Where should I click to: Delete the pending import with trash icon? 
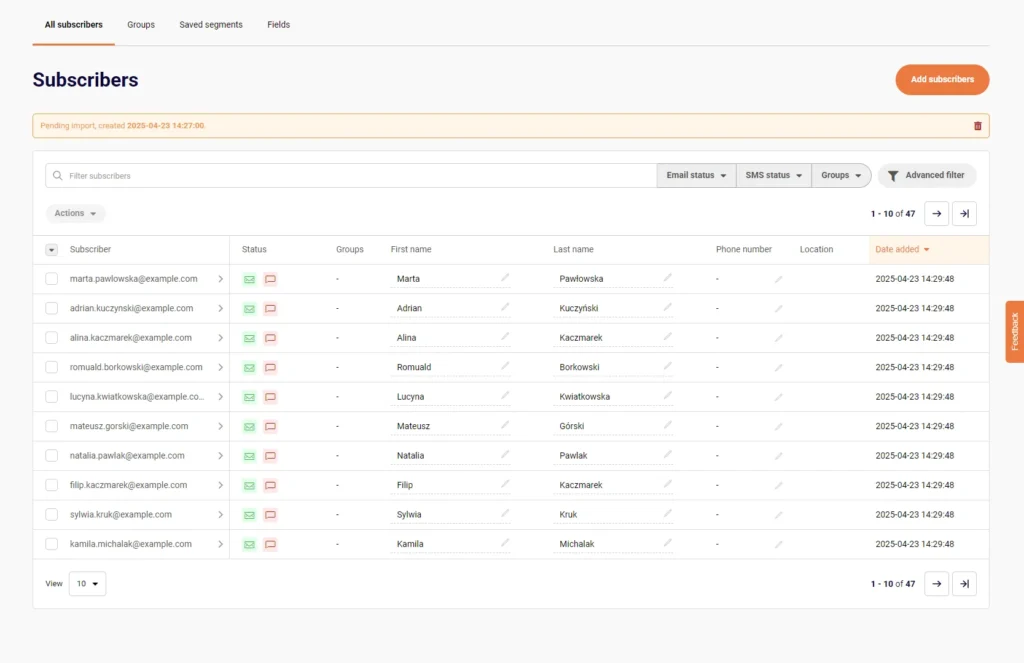point(977,126)
